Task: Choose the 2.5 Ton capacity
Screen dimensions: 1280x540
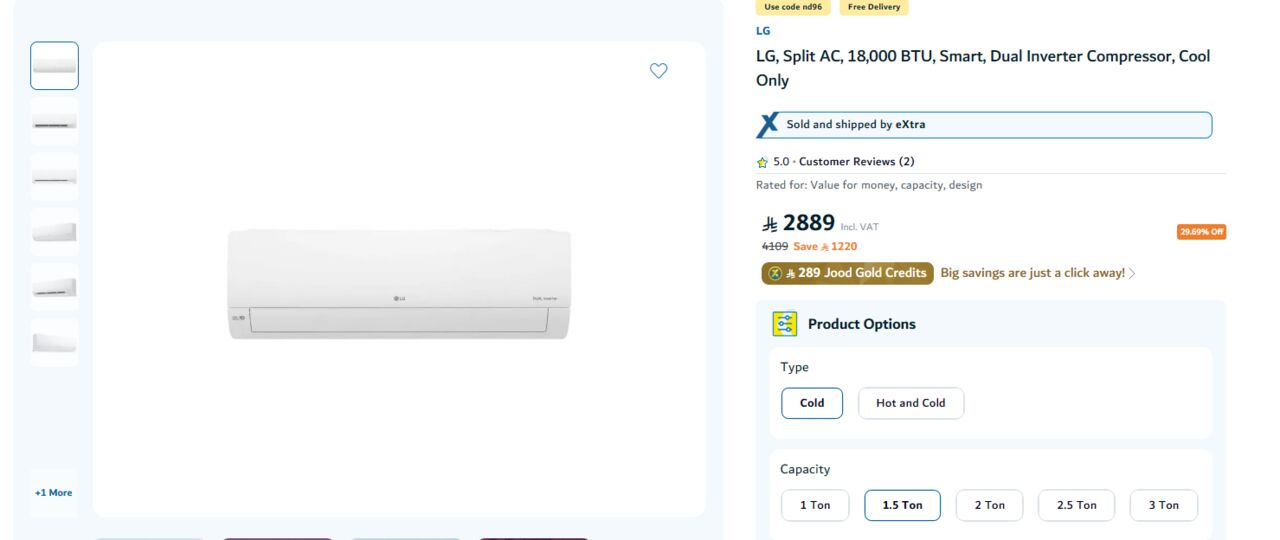Action: [1076, 505]
